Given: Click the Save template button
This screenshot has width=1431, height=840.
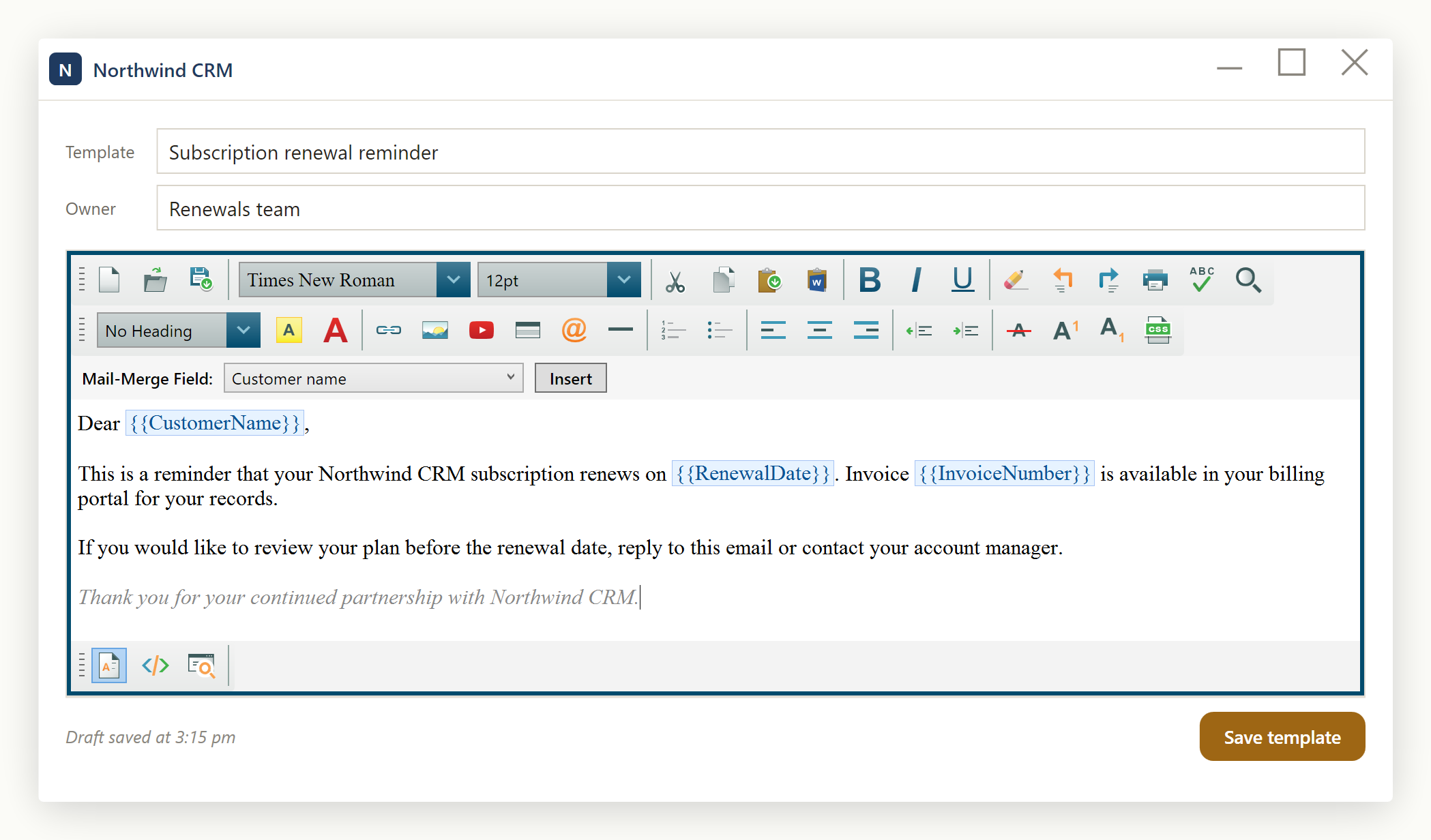Looking at the screenshot, I should coord(1282,737).
